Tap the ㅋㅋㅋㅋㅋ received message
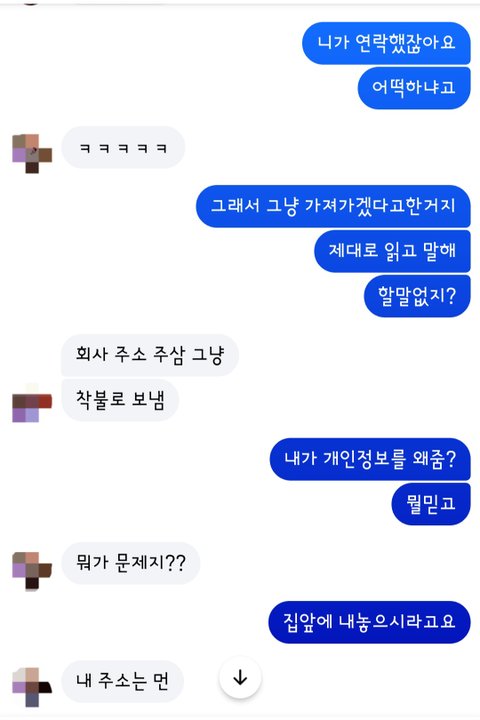This screenshot has width=480, height=720. (x=123, y=147)
